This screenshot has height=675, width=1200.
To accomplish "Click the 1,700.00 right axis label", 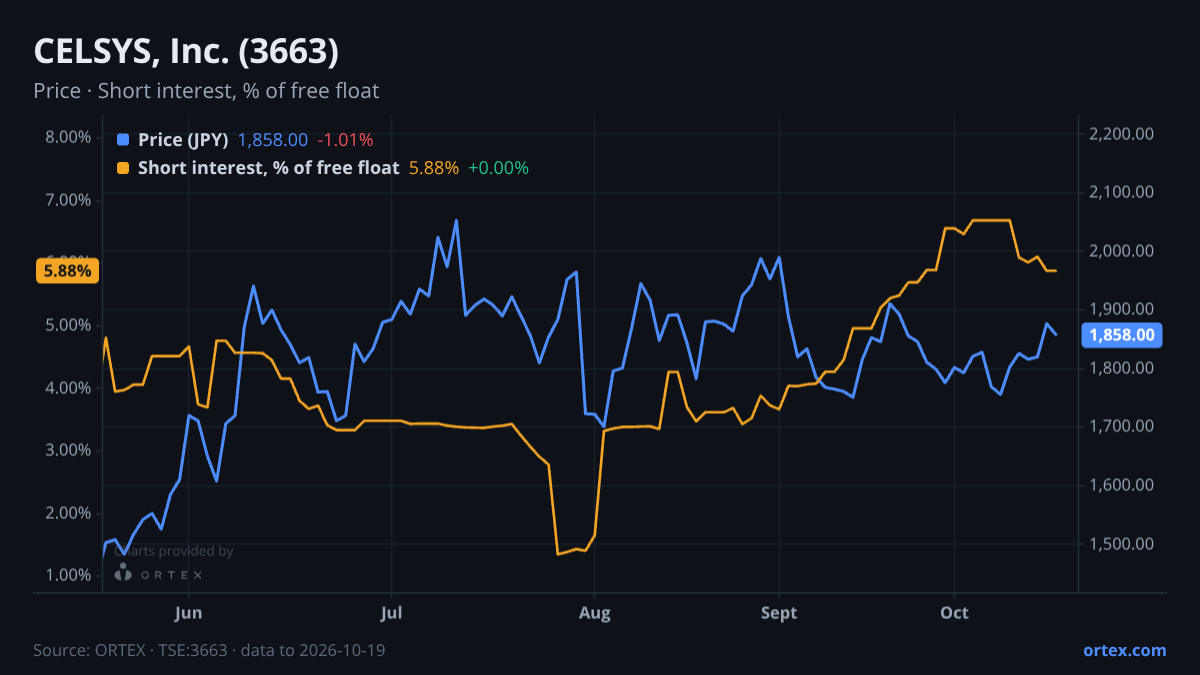I will click(1122, 426).
